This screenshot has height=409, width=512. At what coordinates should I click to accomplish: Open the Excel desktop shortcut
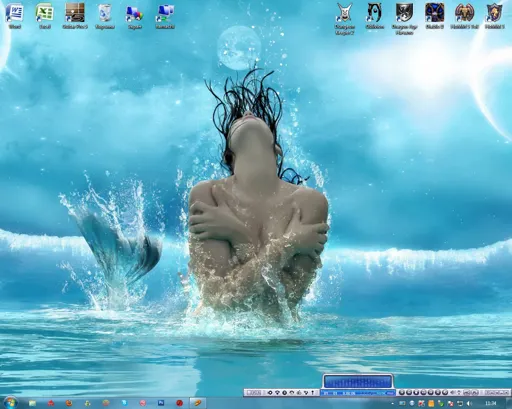click(45, 15)
